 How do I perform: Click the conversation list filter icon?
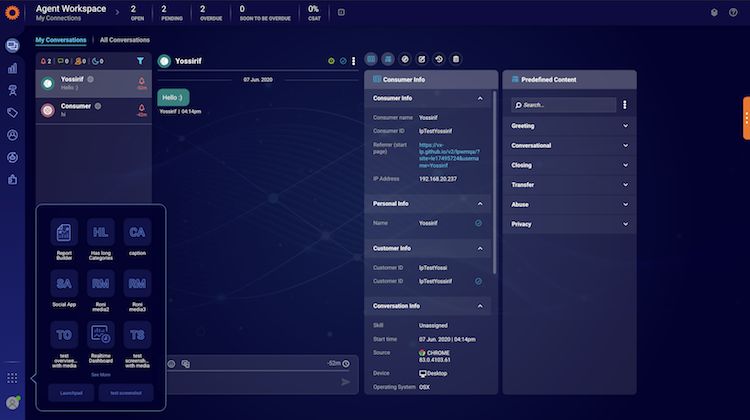pos(140,61)
